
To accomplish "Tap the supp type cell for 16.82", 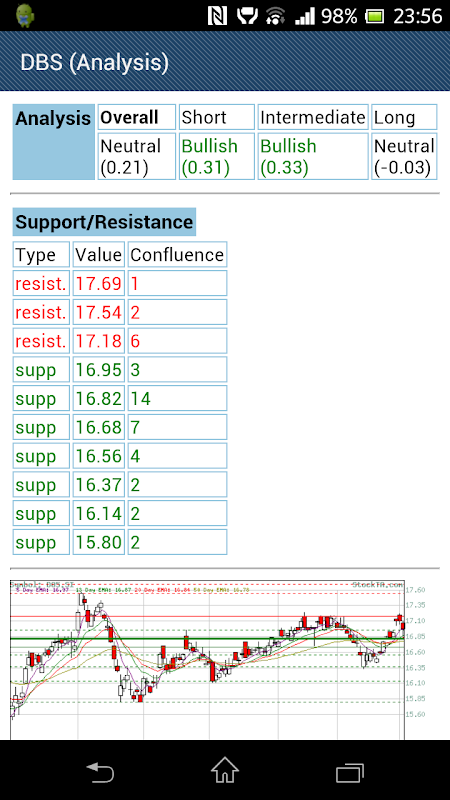I will 41,398.
